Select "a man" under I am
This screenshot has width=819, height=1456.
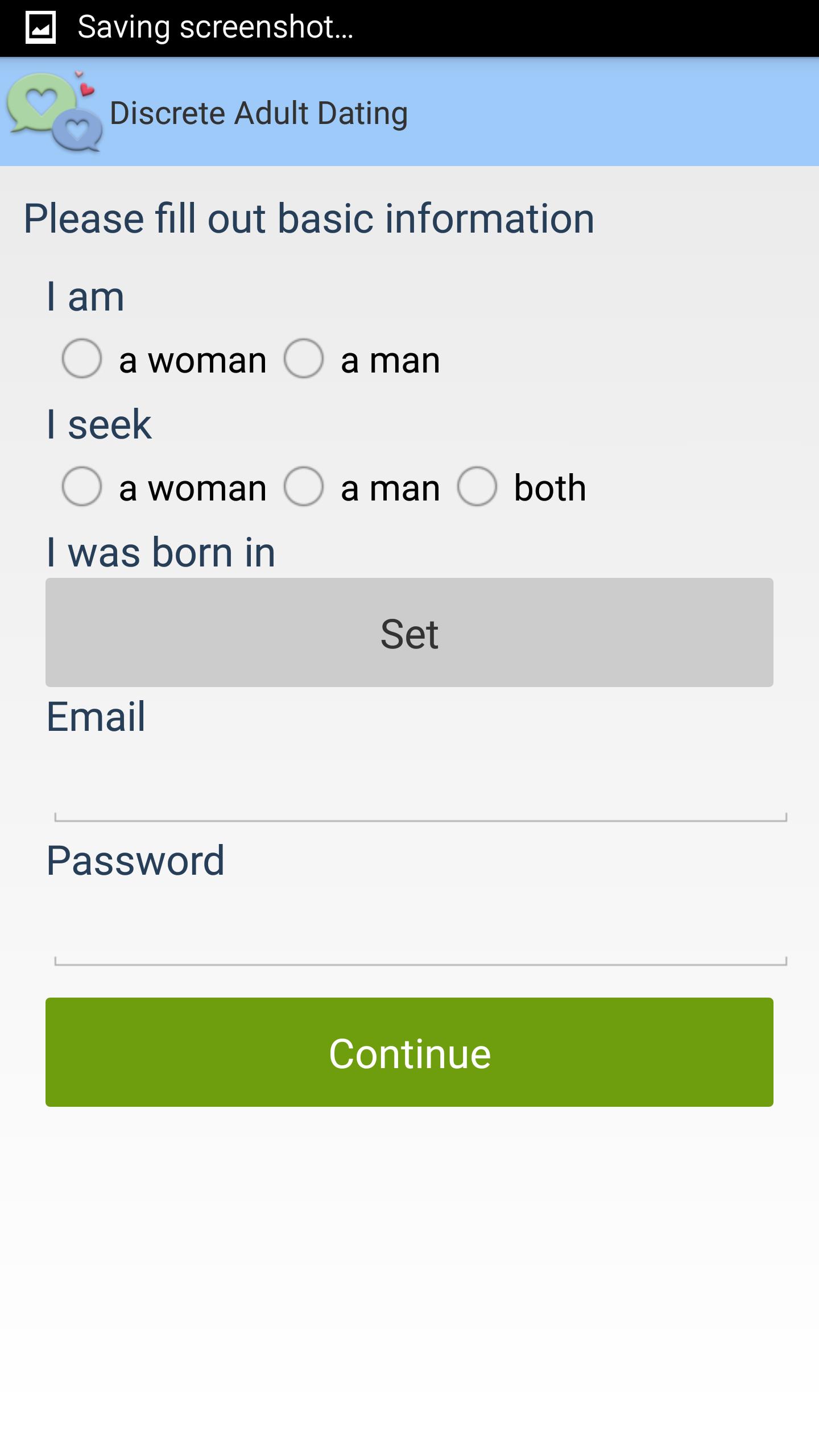[304, 359]
